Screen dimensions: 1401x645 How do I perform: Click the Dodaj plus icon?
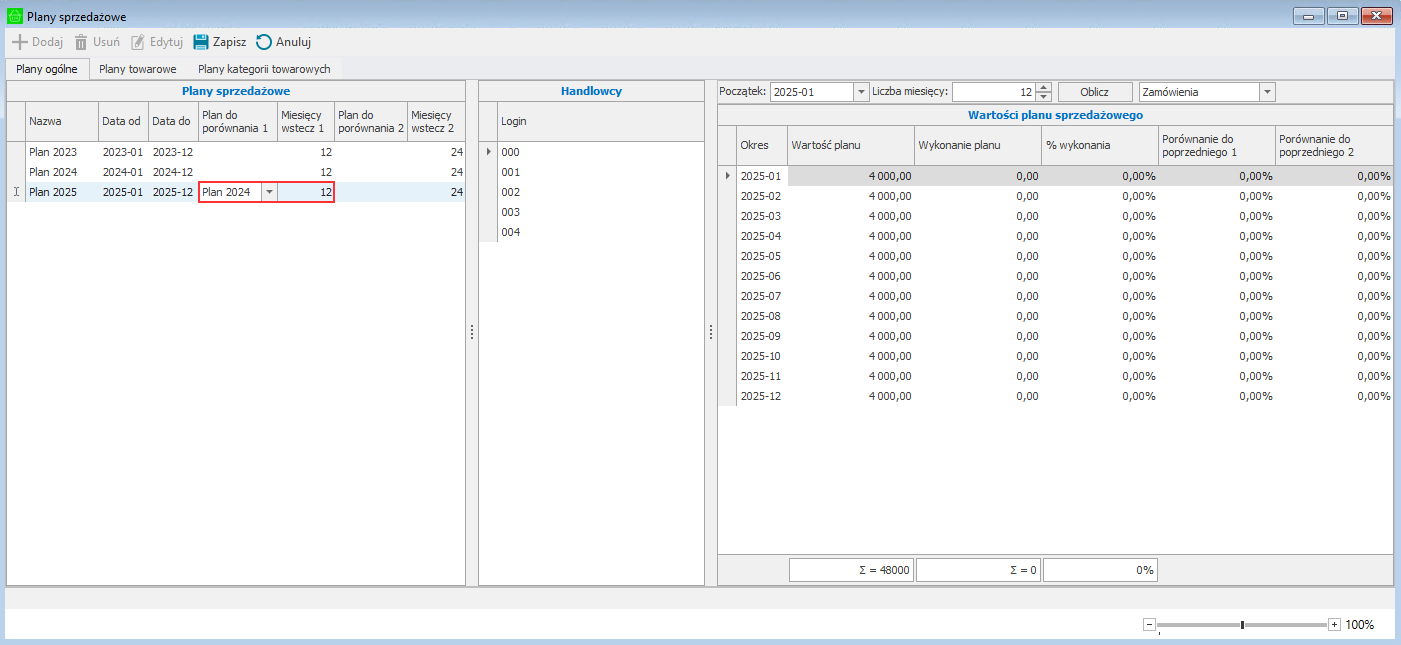[19, 42]
